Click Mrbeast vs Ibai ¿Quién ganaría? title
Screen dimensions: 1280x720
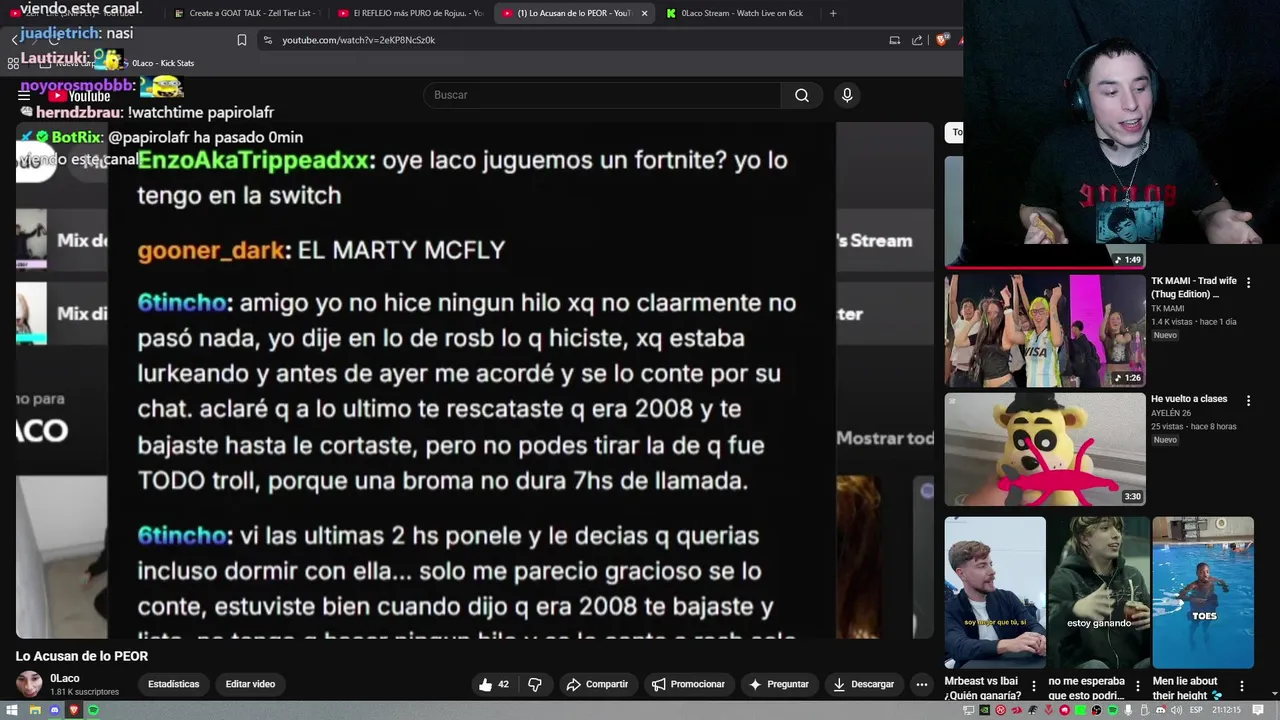[983, 688]
